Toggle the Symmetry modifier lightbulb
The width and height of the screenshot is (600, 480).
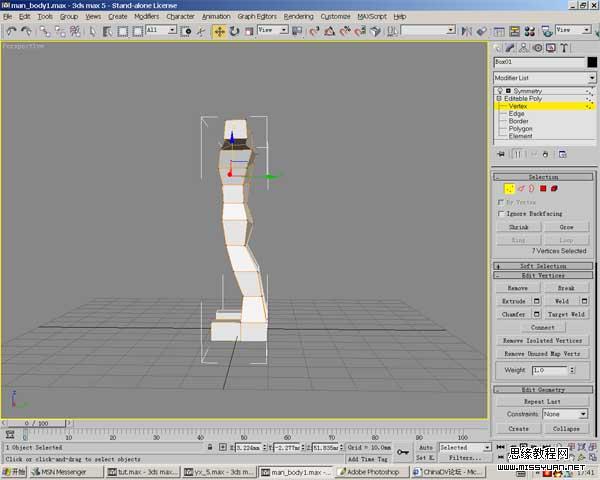pyautogui.click(x=500, y=91)
